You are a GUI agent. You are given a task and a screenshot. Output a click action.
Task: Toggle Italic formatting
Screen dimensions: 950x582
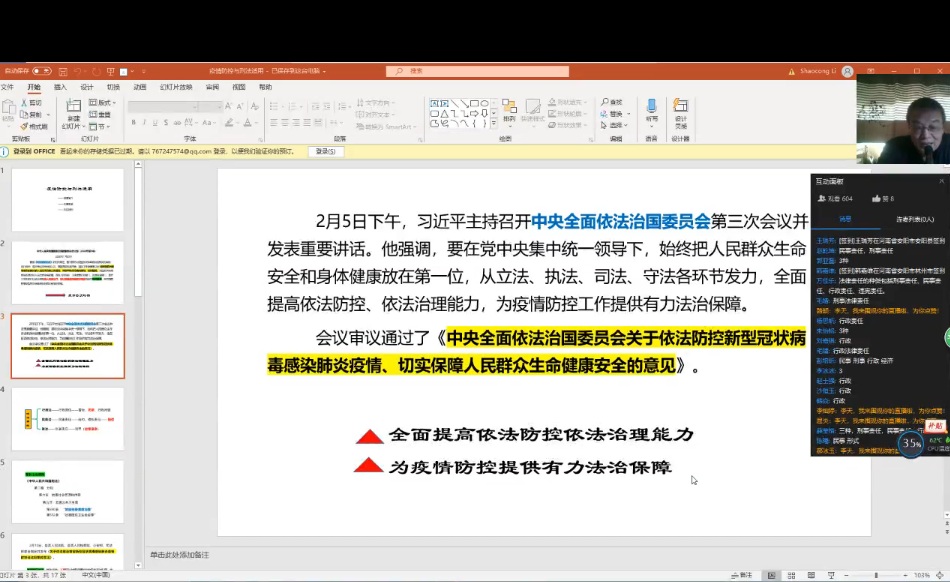[x=144, y=123]
